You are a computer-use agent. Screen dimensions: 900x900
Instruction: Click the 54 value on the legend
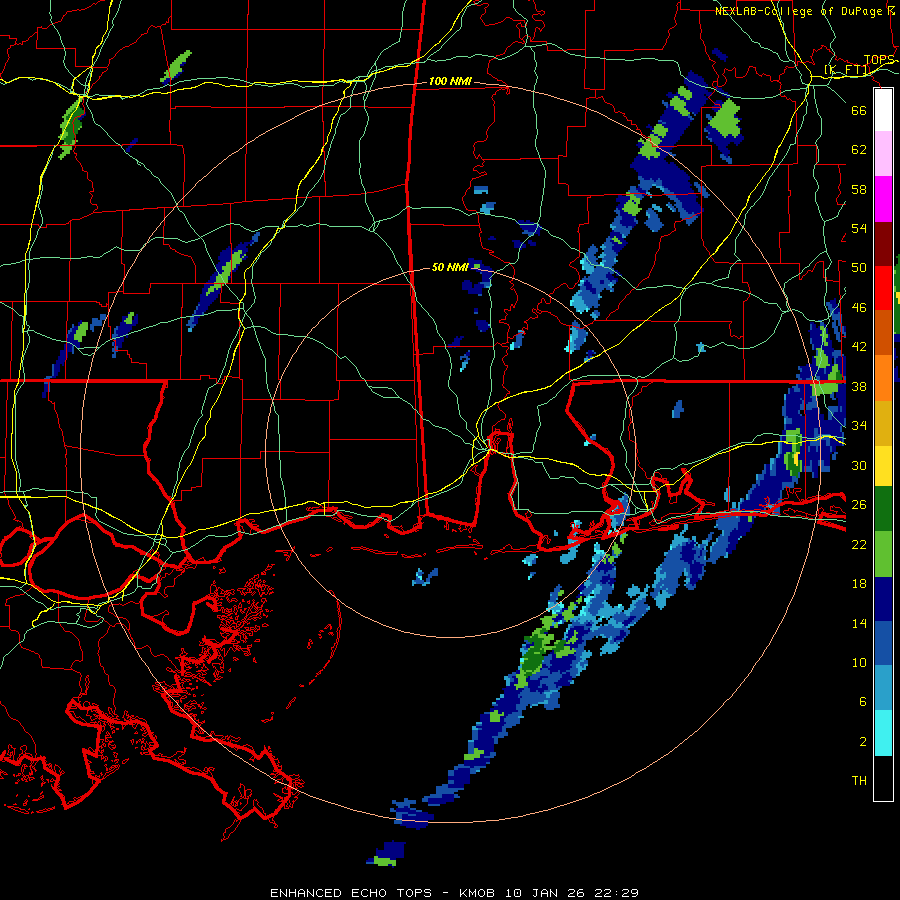click(859, 228)
